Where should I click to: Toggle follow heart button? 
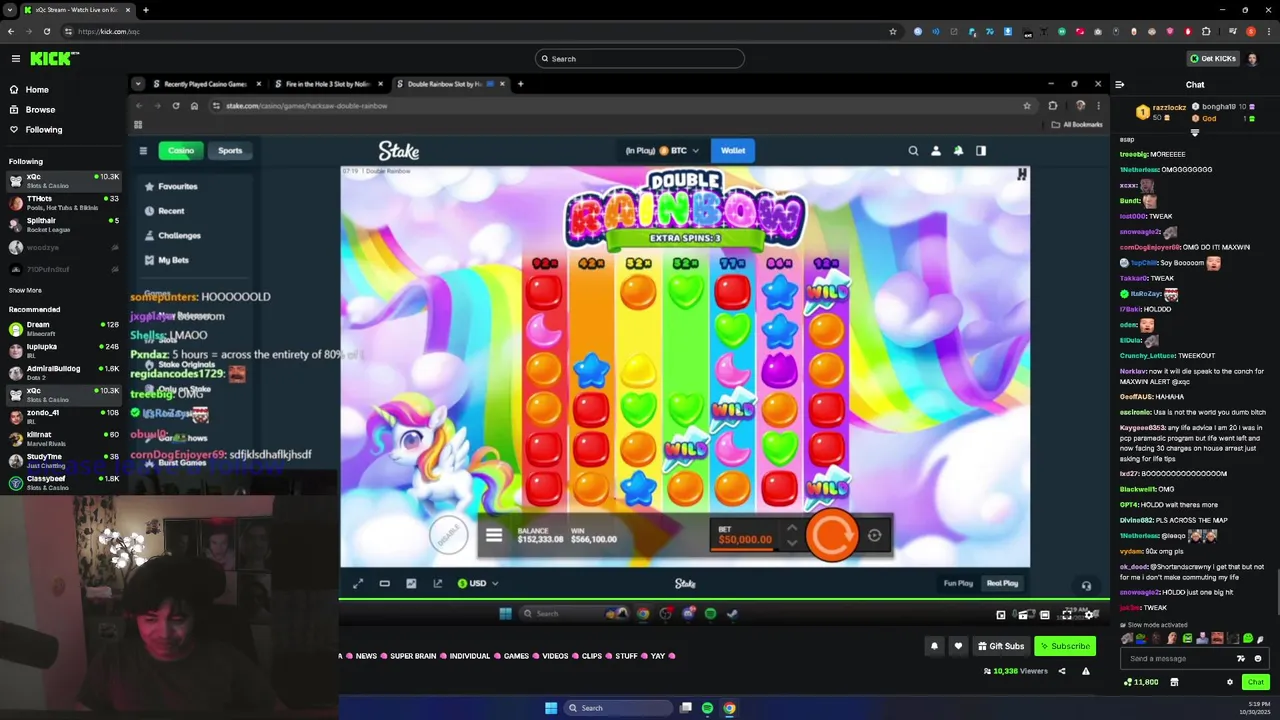tap(958, 646)
